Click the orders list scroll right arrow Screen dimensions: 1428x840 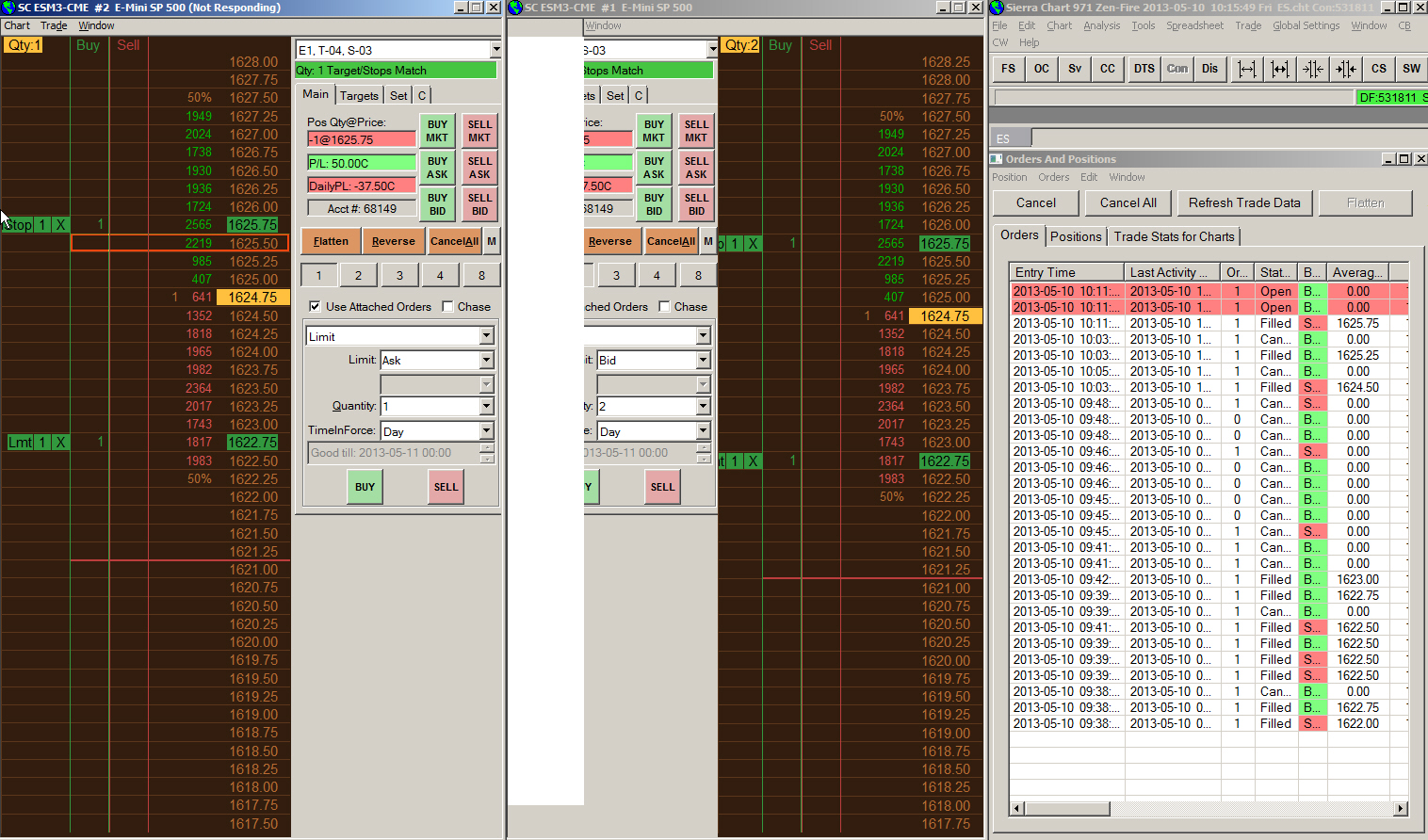[1401, 809]
